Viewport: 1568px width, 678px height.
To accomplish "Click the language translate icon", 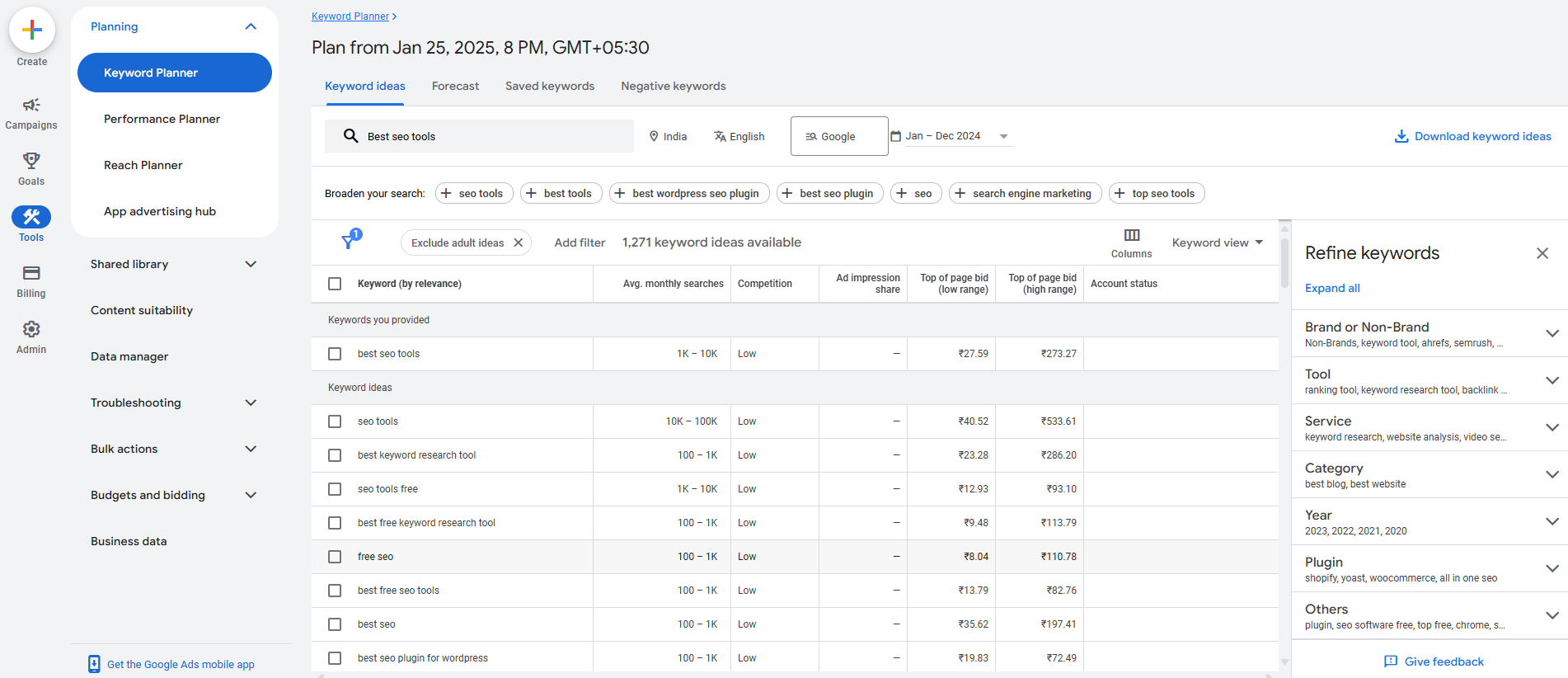I will 720,136.
